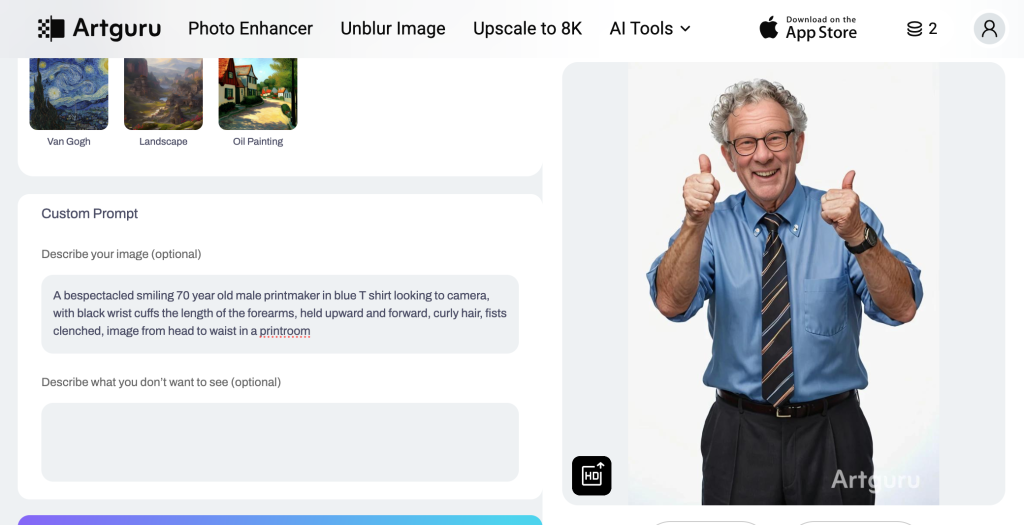1024x525 pixels.
Task: Click the Artguru checkered logo icon
Action: 51,29
